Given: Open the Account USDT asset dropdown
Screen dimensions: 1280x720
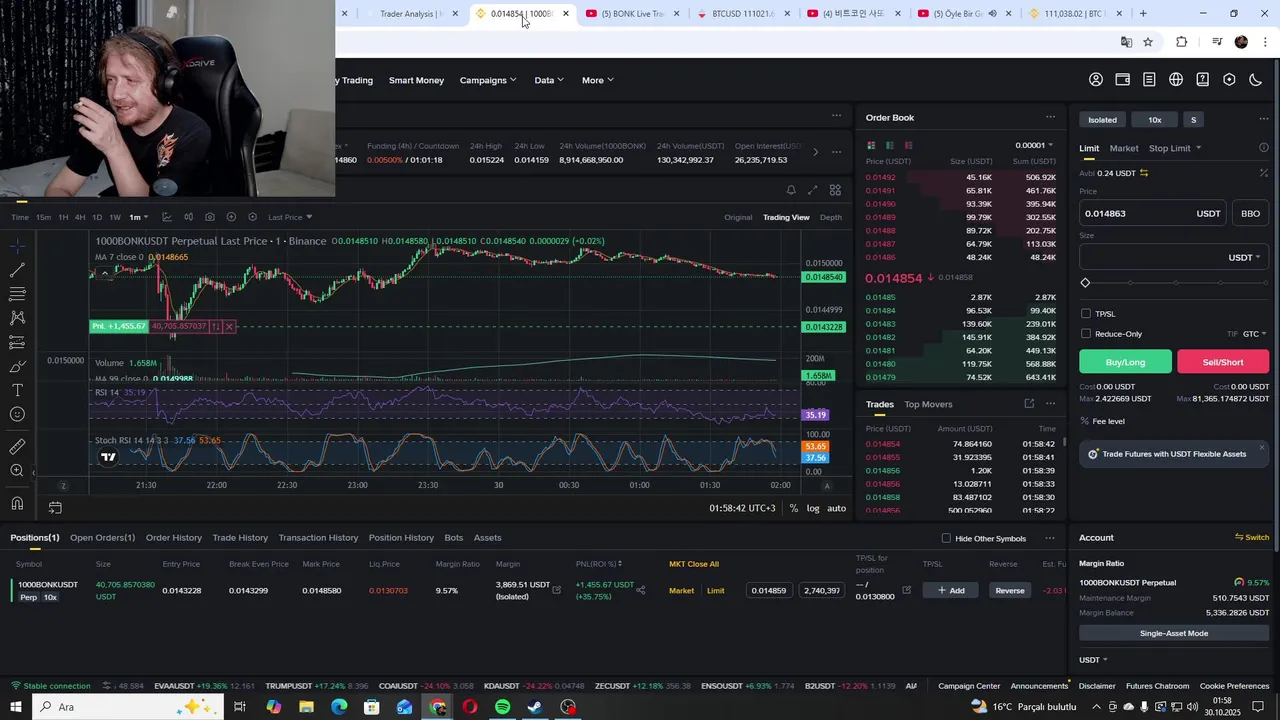Looking at the screenshot, I should pyautogui.click(x=1094, y=660).
